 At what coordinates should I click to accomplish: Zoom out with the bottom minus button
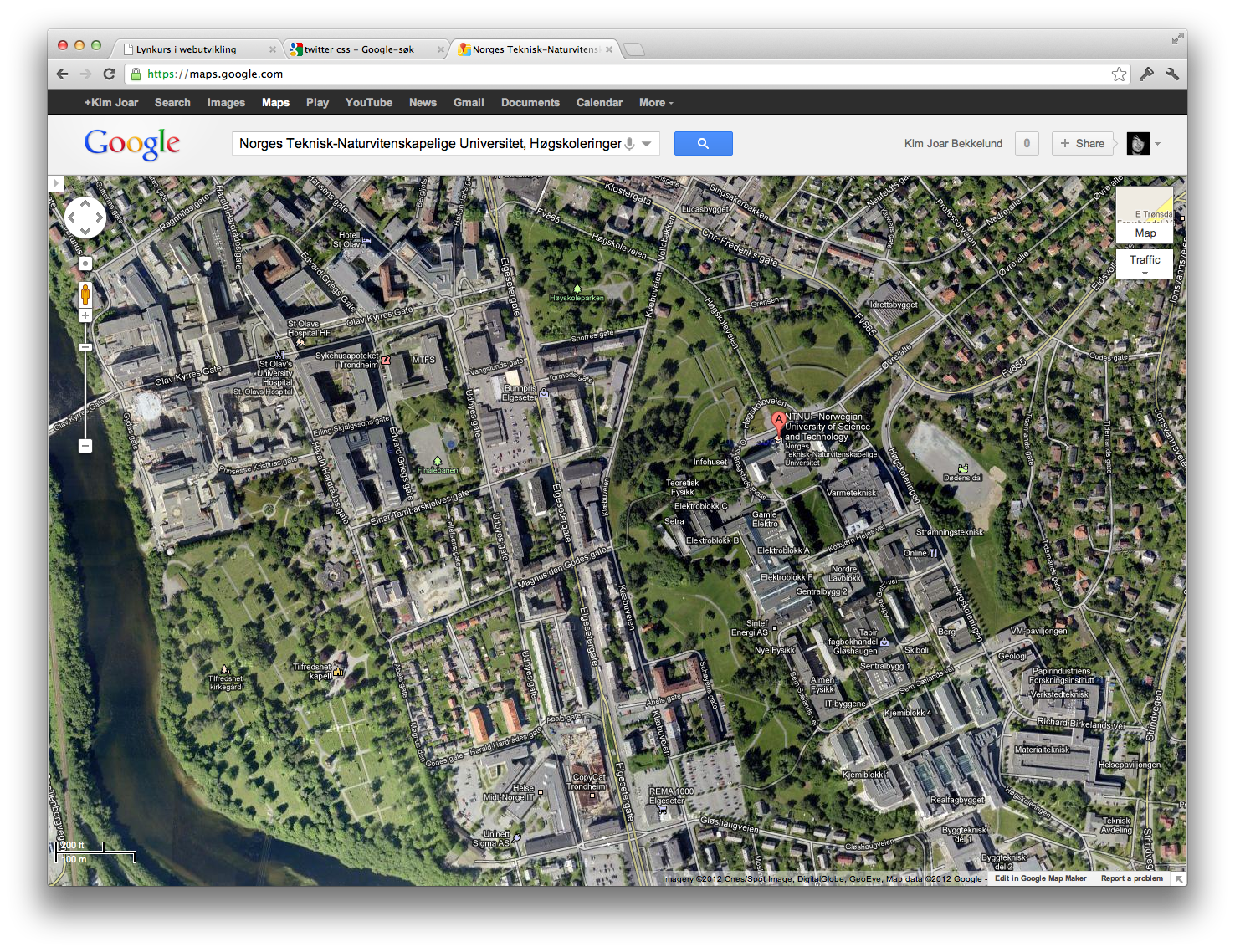(85, 446)
